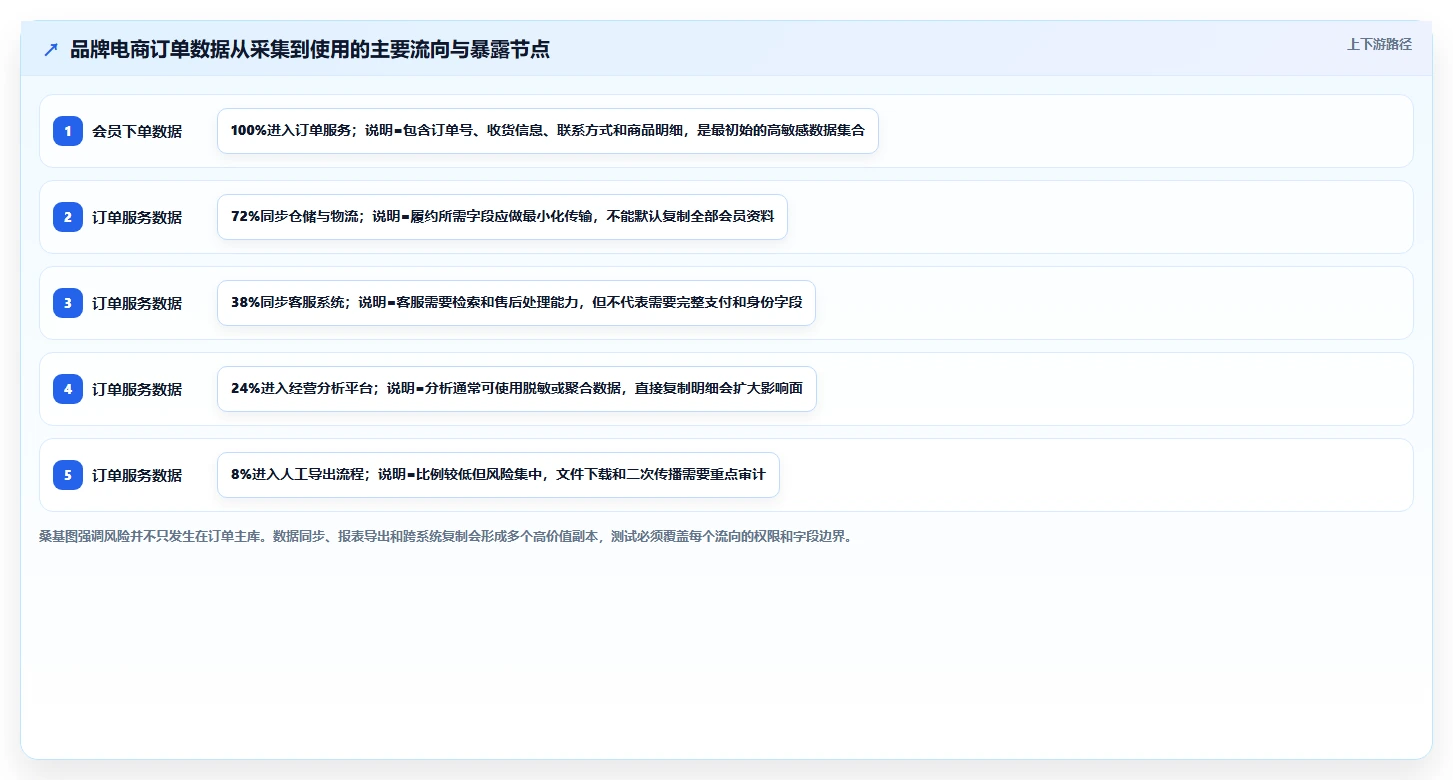Viewport: 1453px width, 780px height.
Task: Click the 会员下单数据 label
Action: tap(137, 131)
